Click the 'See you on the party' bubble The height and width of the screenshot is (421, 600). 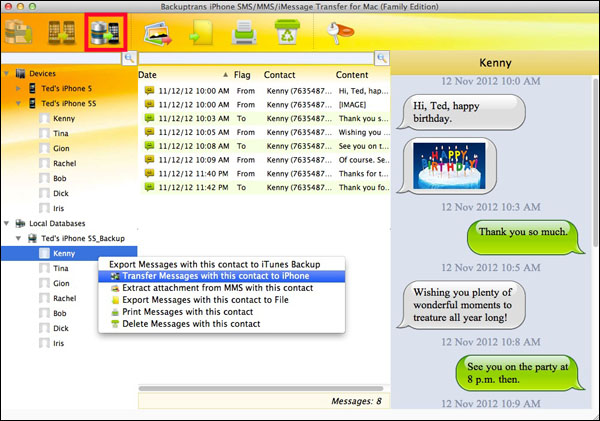[x=519, y=373]
